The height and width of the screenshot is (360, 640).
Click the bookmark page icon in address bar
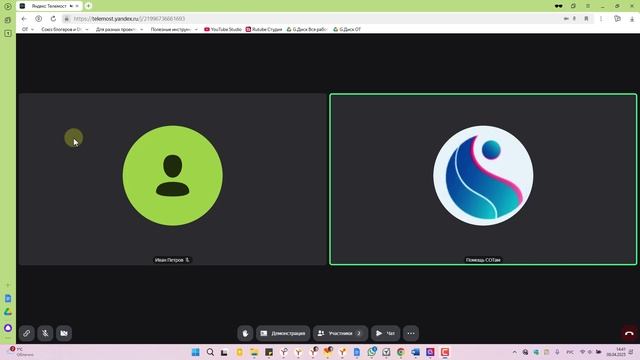tap(586, 19)
